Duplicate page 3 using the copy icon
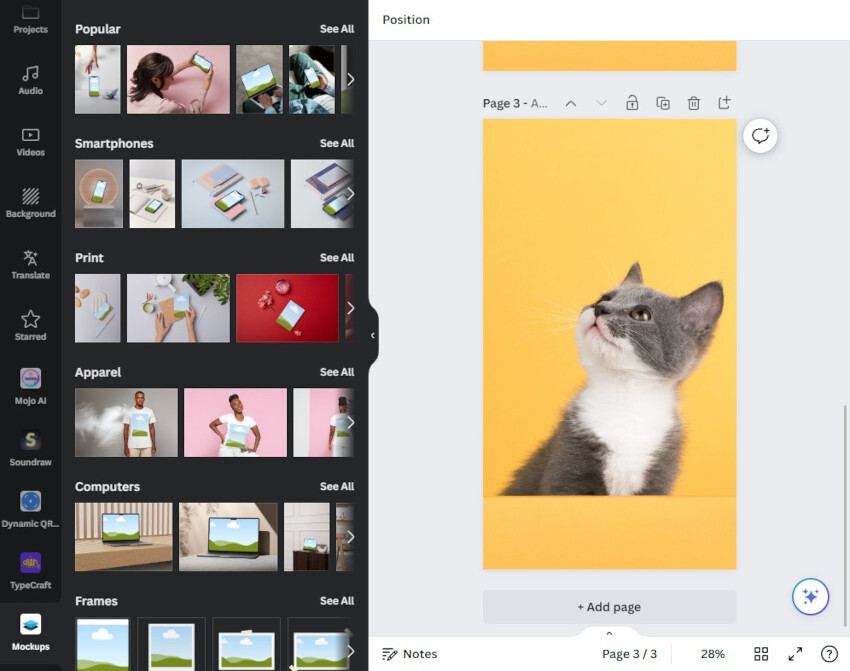 [663, 103]
